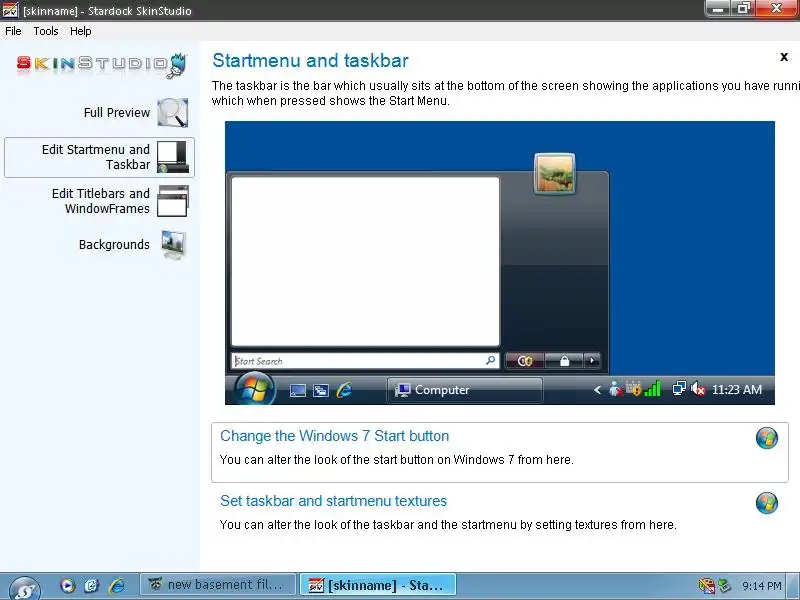Click the green signal bars tray icon in preview
Image resolution: width=800 pixels, height=600 pixels.
tap(653, 389)
